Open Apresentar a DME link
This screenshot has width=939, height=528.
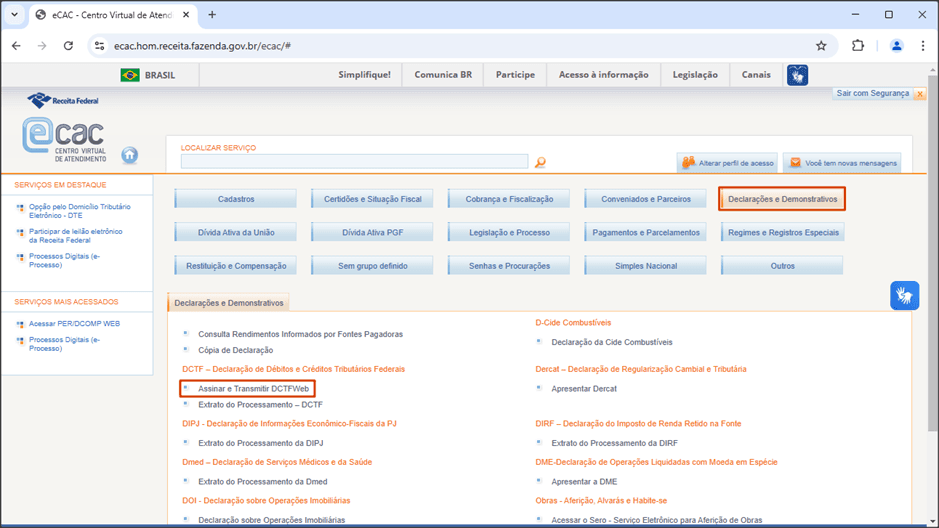click(584, 481)
